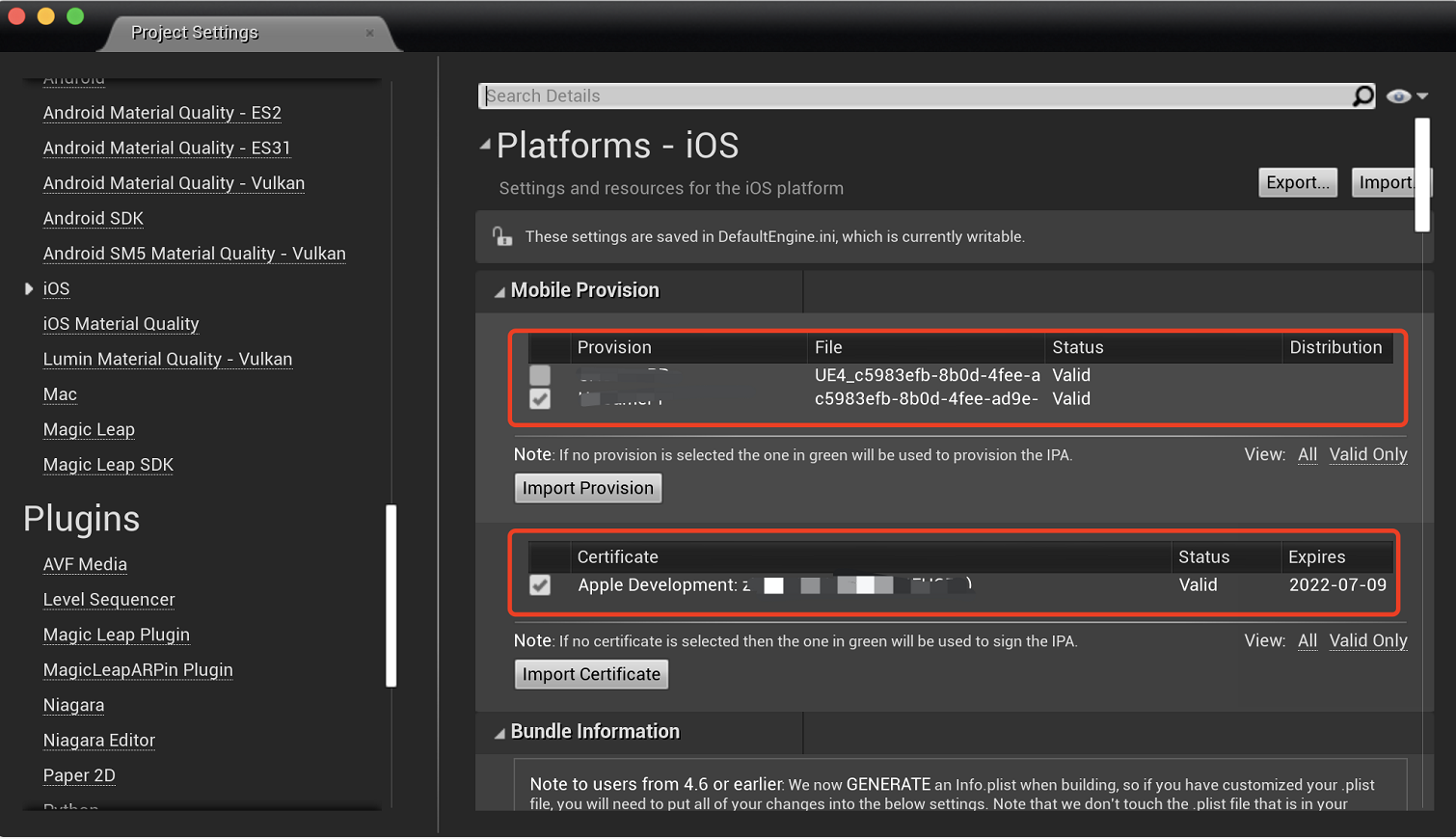Click the lock icon beside DefaultEngine.ini notice
1456x839 pixels.
click(502, 236)
